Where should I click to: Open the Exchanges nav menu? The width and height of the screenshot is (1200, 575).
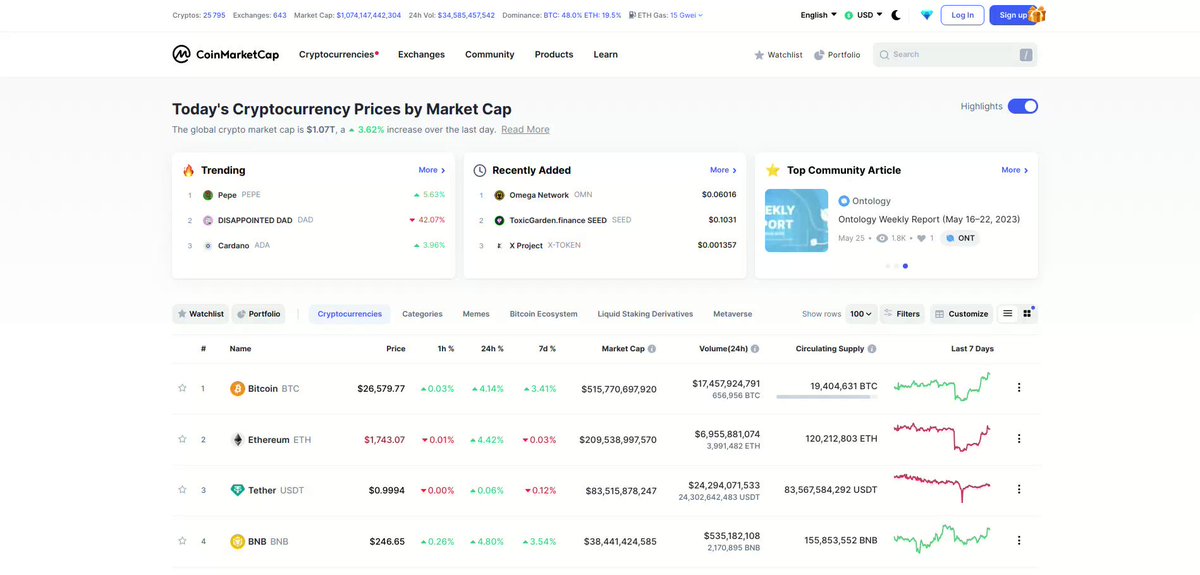click(421, 54)
